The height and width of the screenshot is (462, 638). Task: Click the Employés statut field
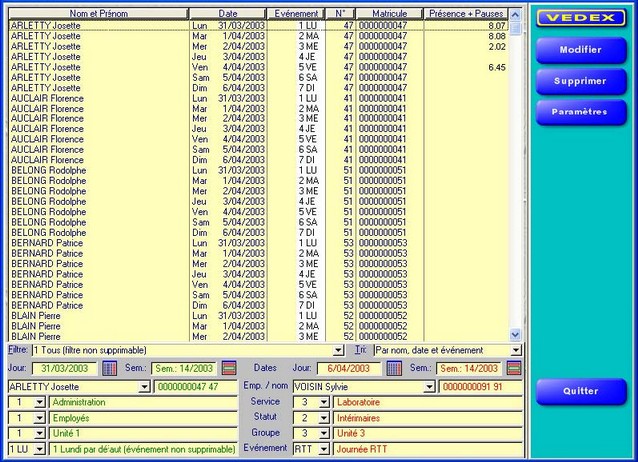[143, 418]
